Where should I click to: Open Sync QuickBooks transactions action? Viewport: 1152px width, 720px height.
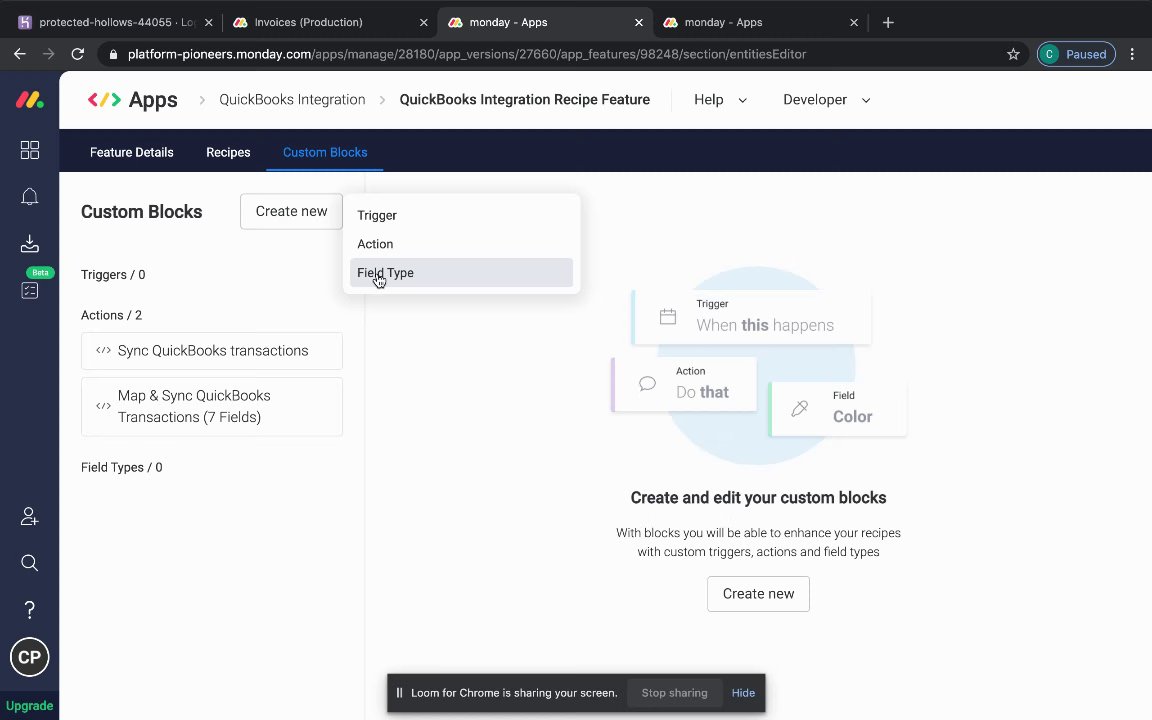tap(212, 350)
